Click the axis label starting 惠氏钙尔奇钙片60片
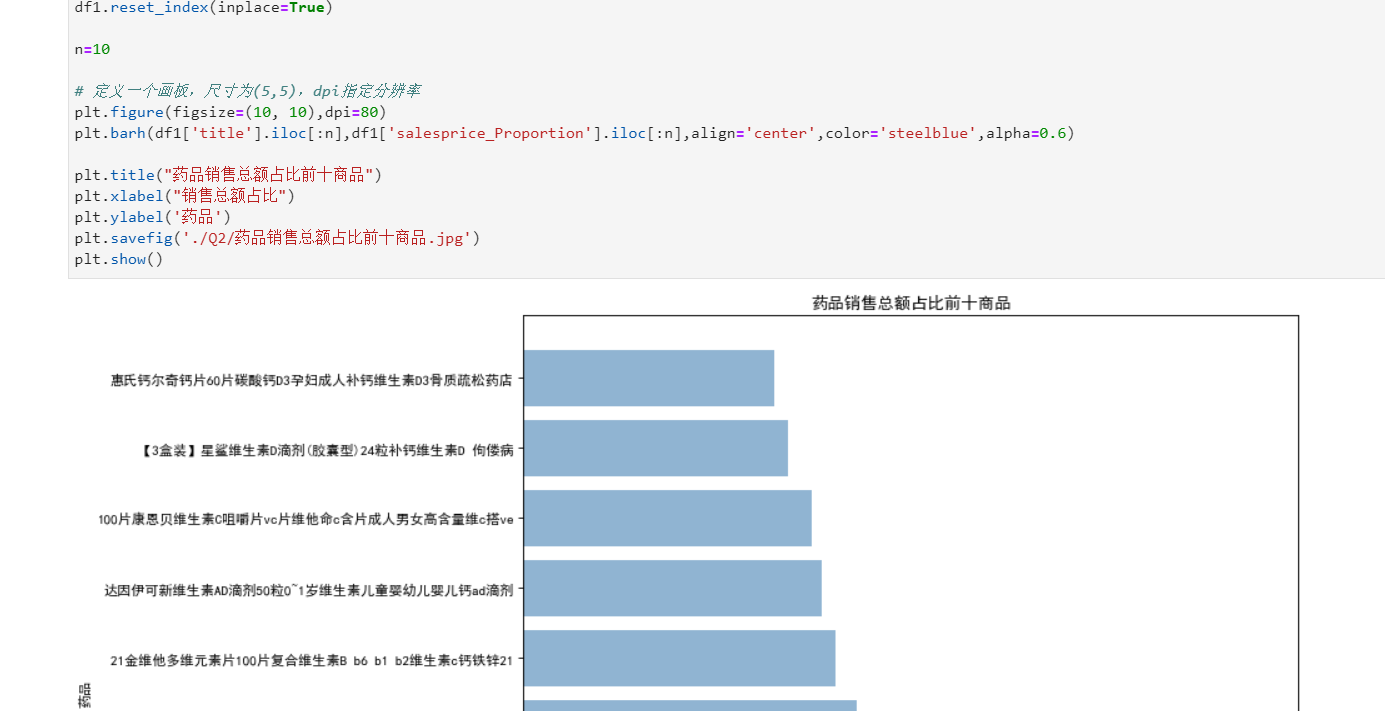 coord(312,380)
